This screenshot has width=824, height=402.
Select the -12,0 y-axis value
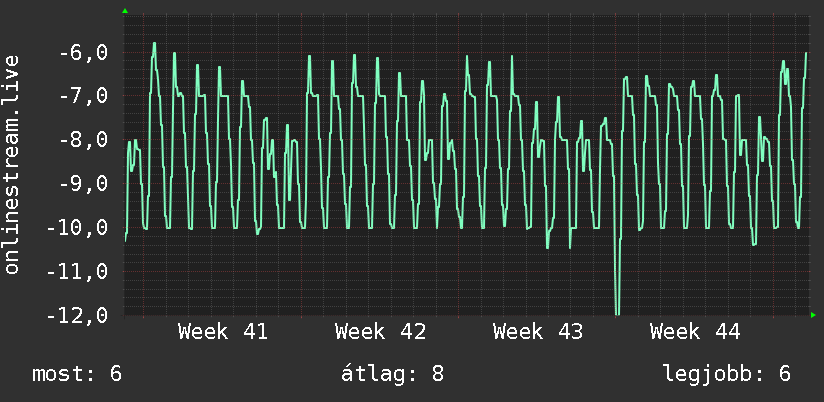(77, 316)
